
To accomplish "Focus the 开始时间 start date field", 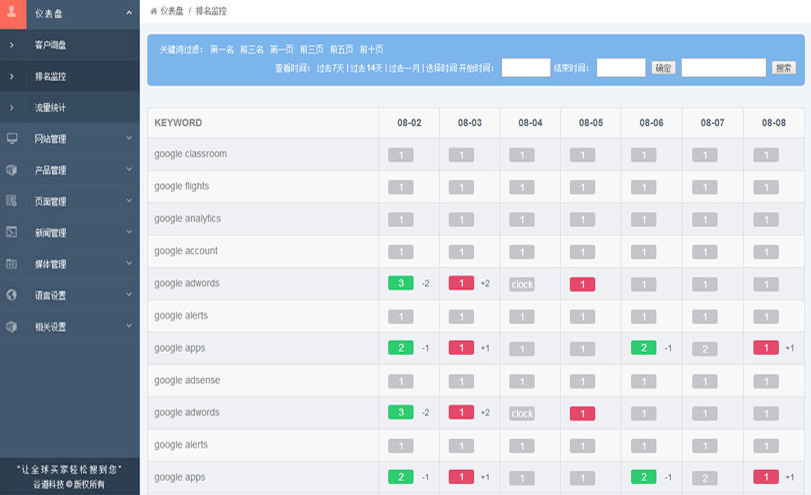I will 526,68.
